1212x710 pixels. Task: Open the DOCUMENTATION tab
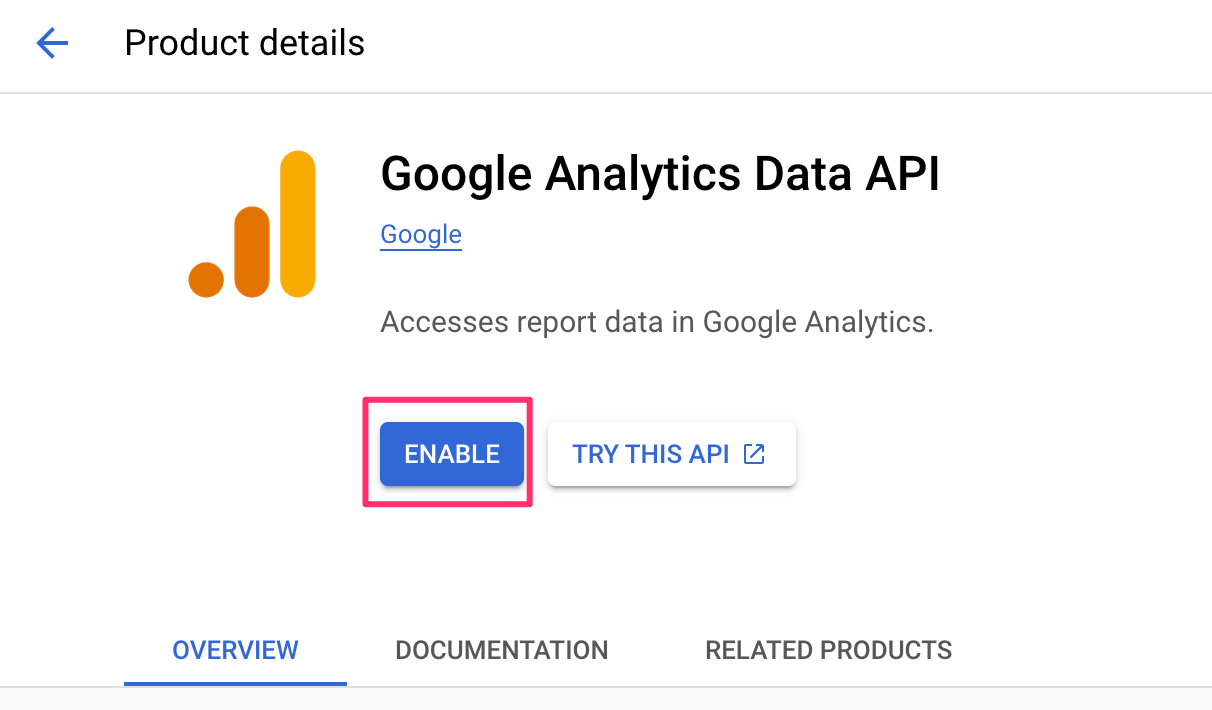501,650
